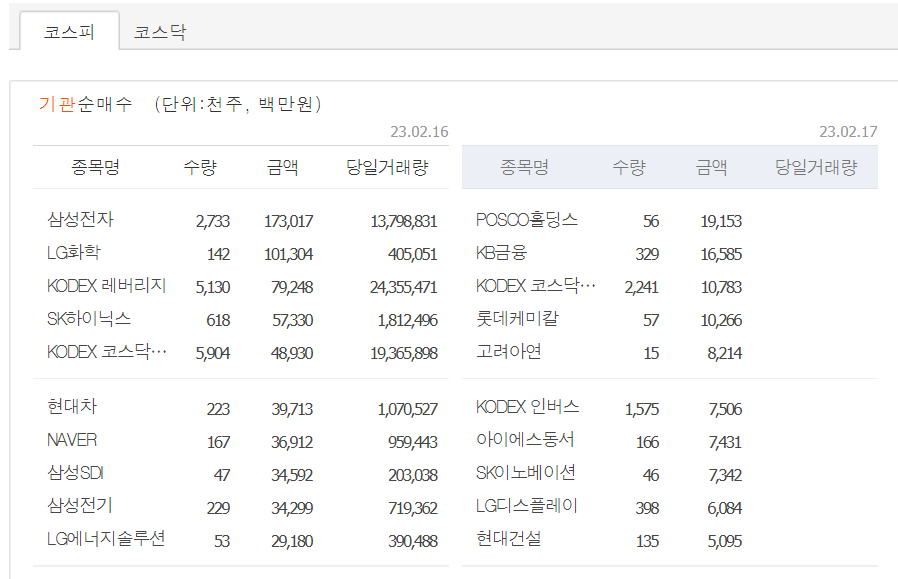Click 당일거래량 header in 23.02.17 table
Image resolution: width=898 pixels, height=579 pixels.
point(816,167)
